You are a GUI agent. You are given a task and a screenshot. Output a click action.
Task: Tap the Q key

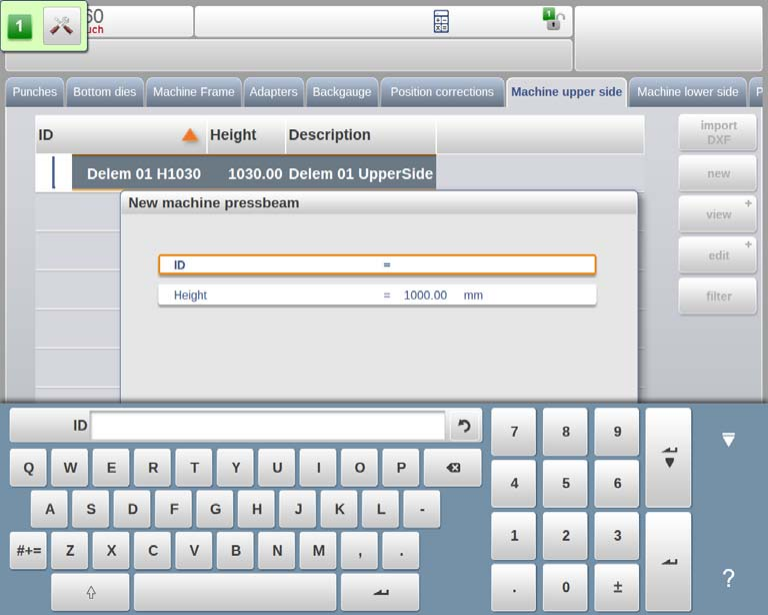pyautogui.click(x=28, y=468)
